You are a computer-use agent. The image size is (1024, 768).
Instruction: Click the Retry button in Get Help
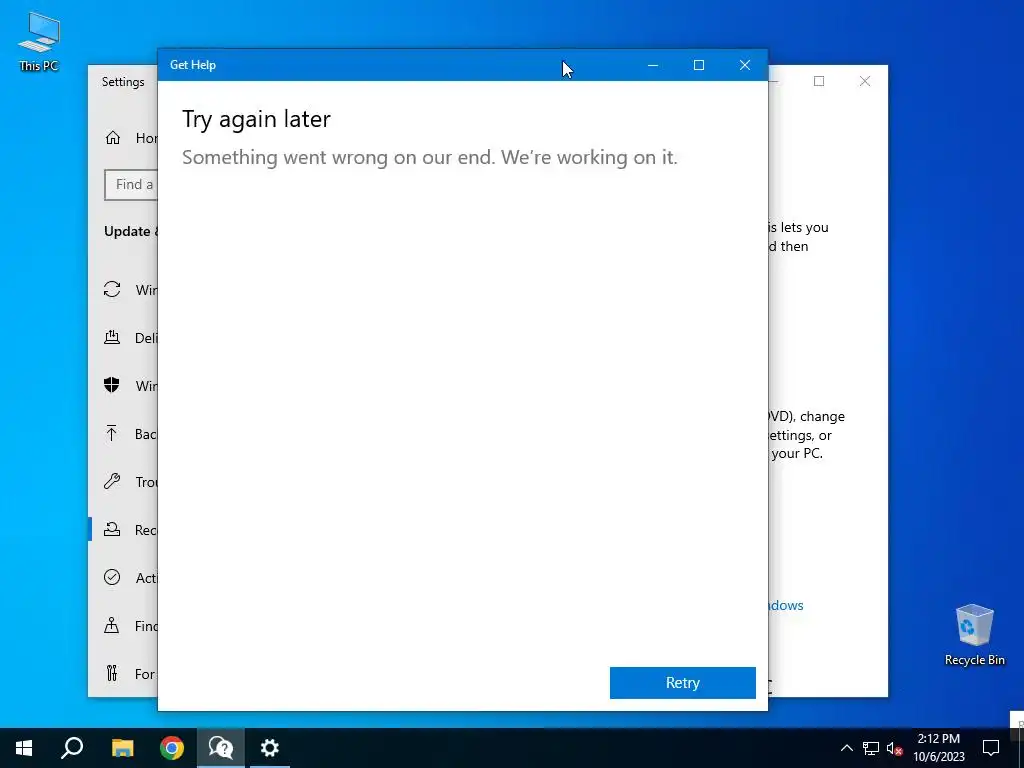pyautogui.click(x=682, y=682)
